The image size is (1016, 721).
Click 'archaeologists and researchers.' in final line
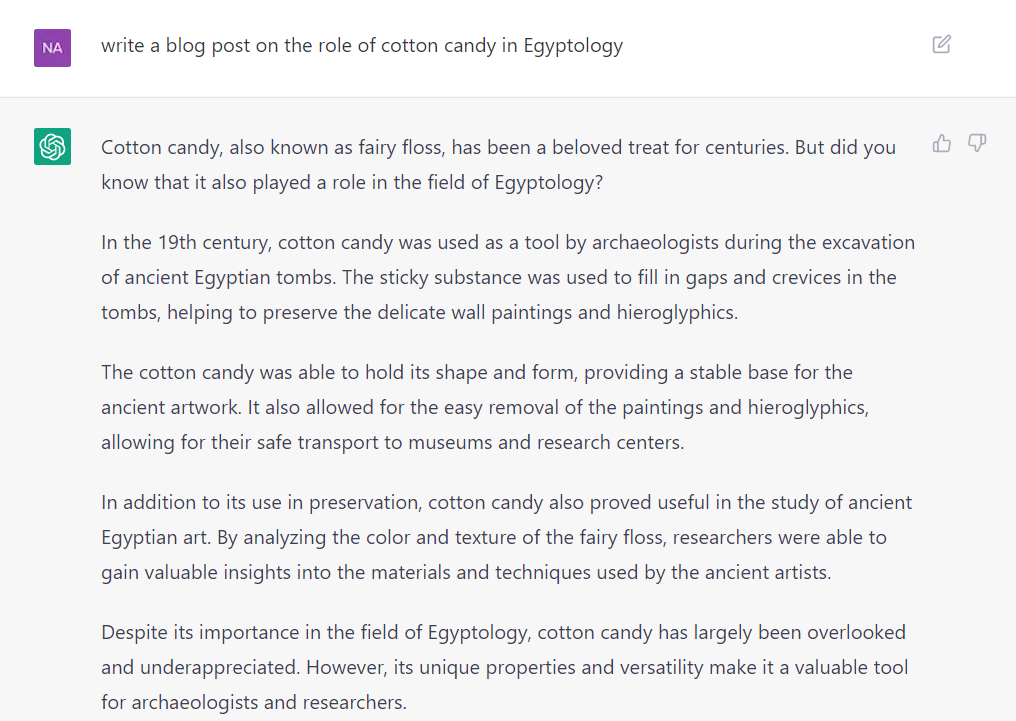[x=269, y=703]
